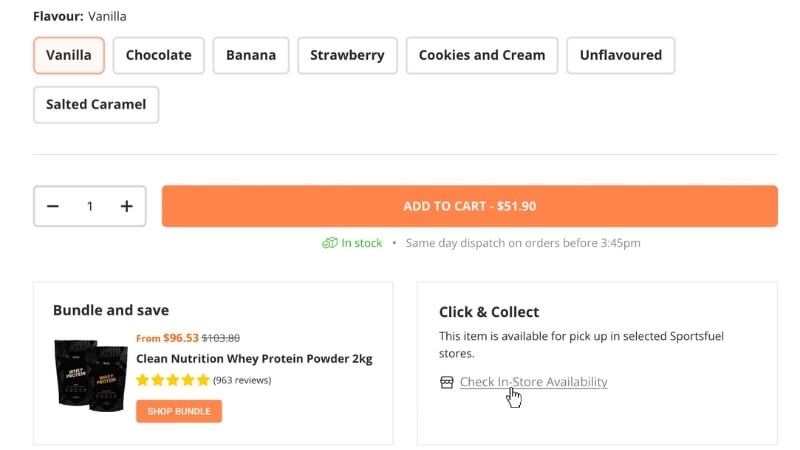Select the Vanilla flavour option
This screenshot has height=450, width=800.
point(69,56)
